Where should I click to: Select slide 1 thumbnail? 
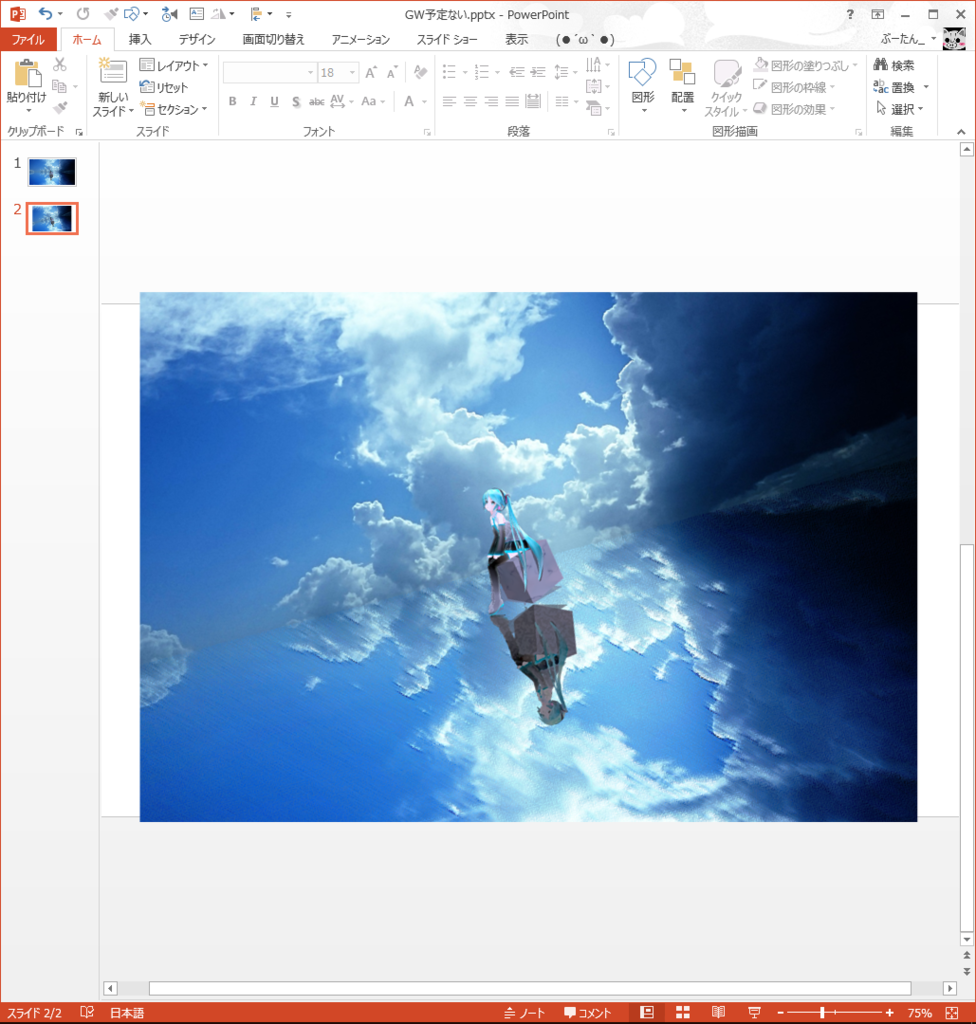(x=52, y=172)
